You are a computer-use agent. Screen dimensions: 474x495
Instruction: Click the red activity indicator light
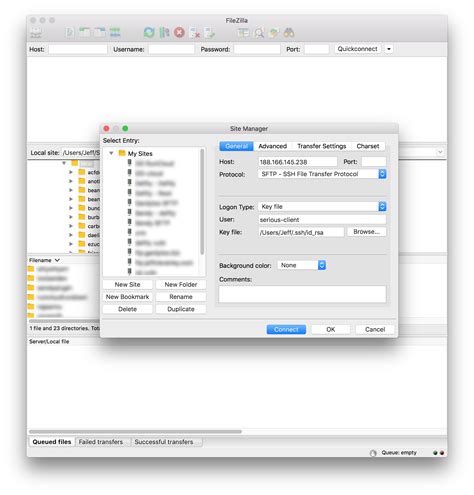tap(442, 453)
